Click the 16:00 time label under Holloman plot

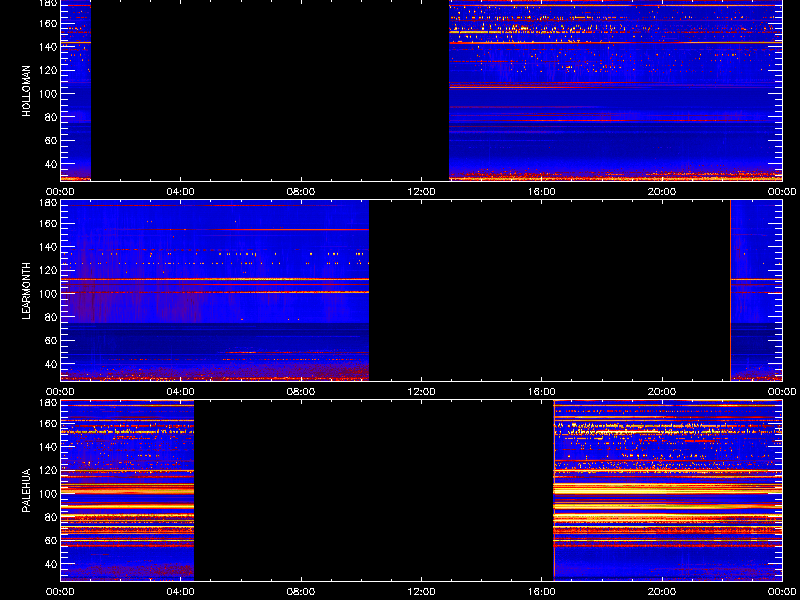(542, 192)
